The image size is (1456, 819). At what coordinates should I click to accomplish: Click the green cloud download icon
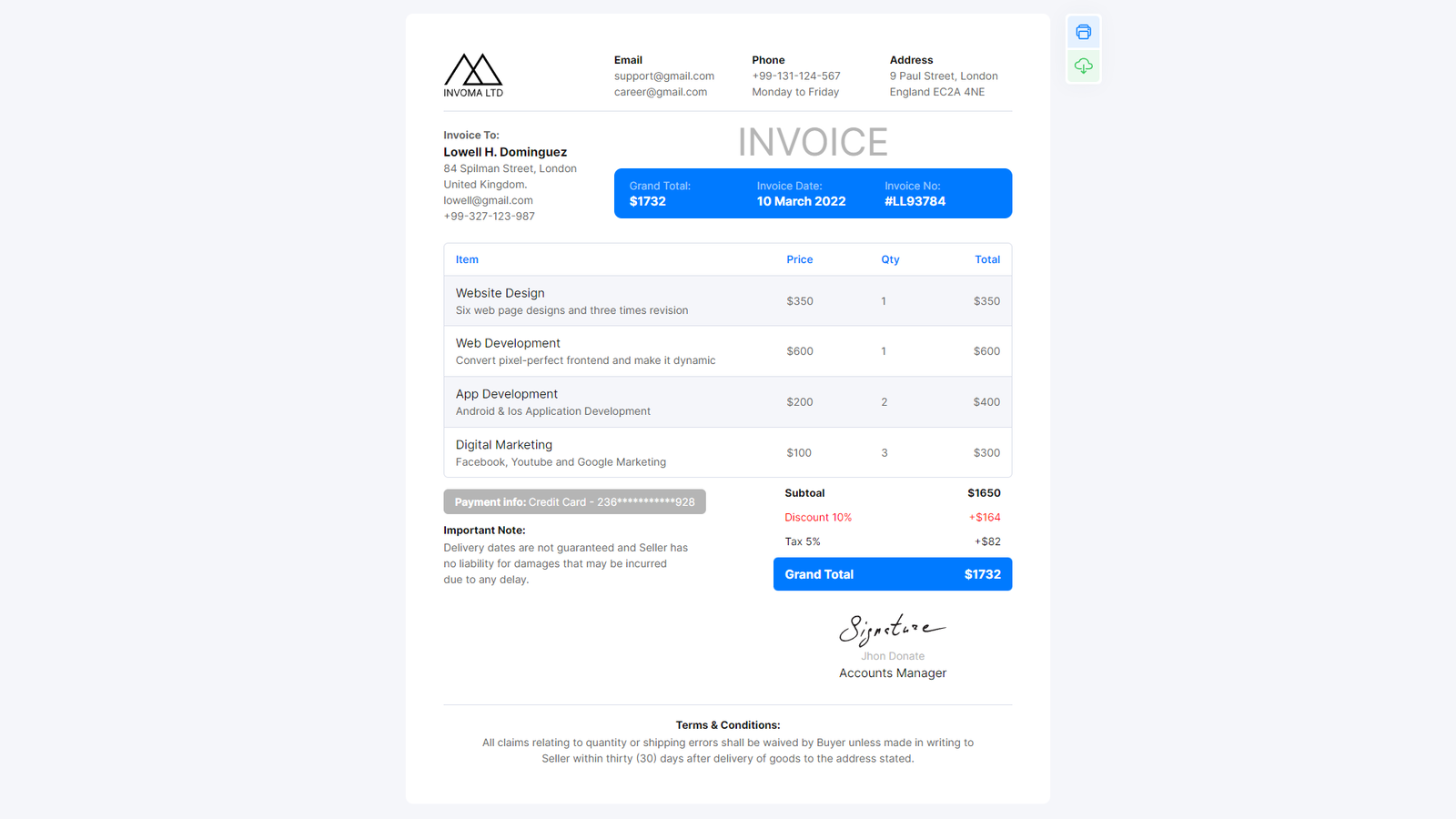(1083, 66)
